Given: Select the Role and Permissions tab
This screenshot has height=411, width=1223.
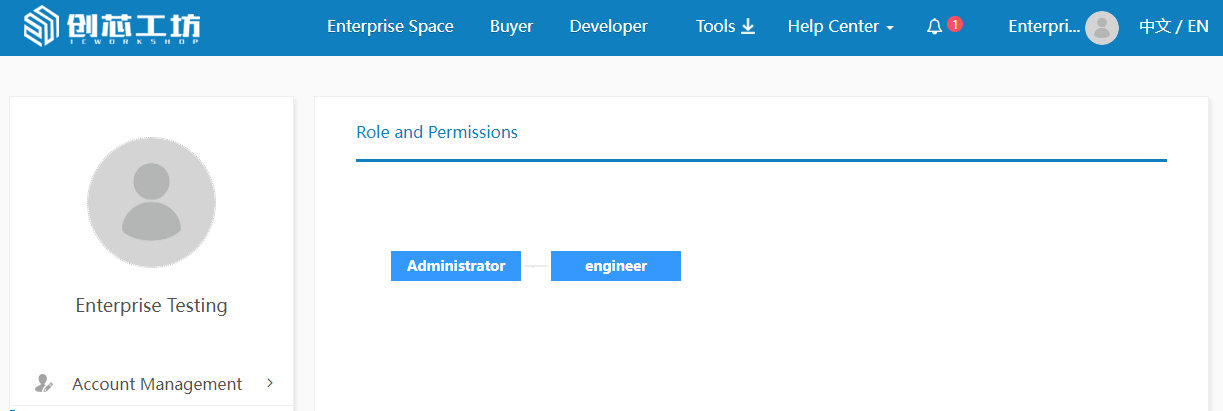Looking at the screenshot, I should pyautogui.click(x=437, y=132).
